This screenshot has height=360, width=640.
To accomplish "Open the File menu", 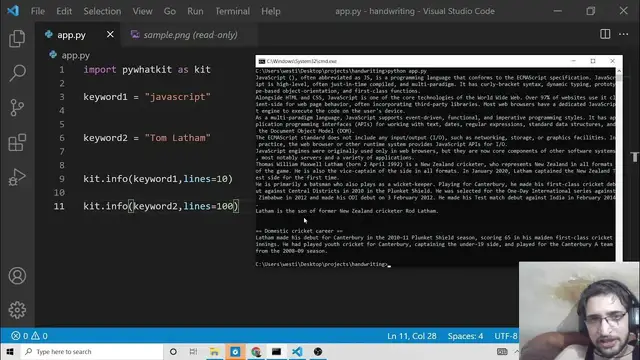I will pos(38,11).
